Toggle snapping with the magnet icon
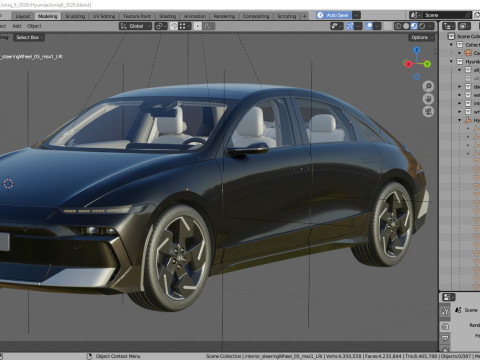Screen dimensions: 480x360 tap(174, 26)
